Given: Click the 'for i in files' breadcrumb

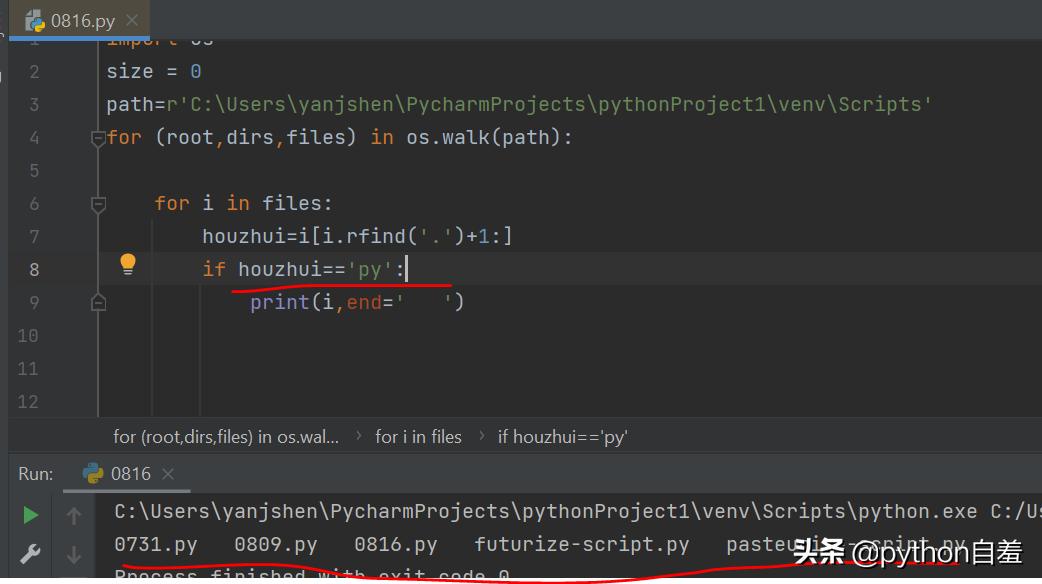Looking at the screenshot, I should point(418,437).
